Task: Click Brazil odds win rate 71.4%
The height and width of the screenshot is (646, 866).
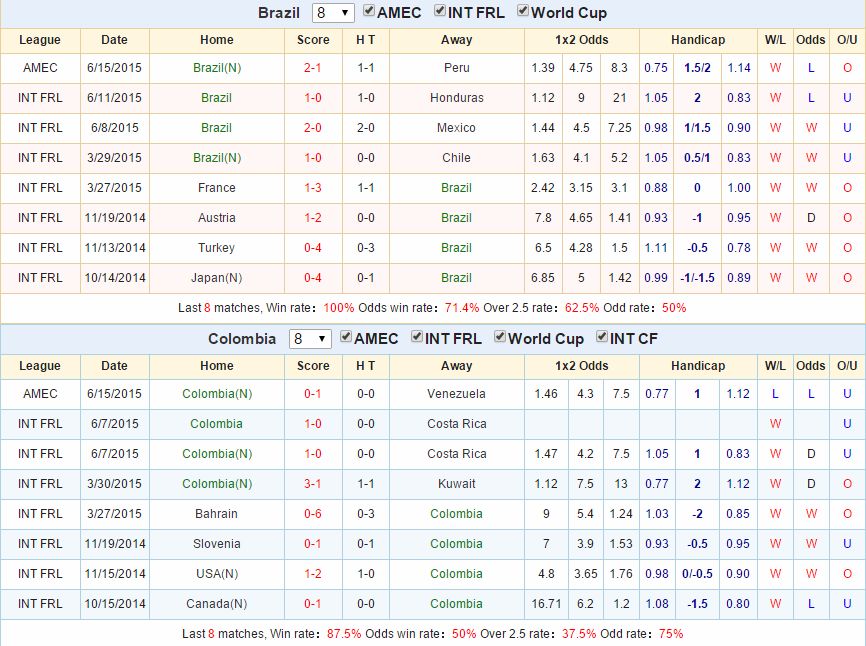Action: (462, 308)
